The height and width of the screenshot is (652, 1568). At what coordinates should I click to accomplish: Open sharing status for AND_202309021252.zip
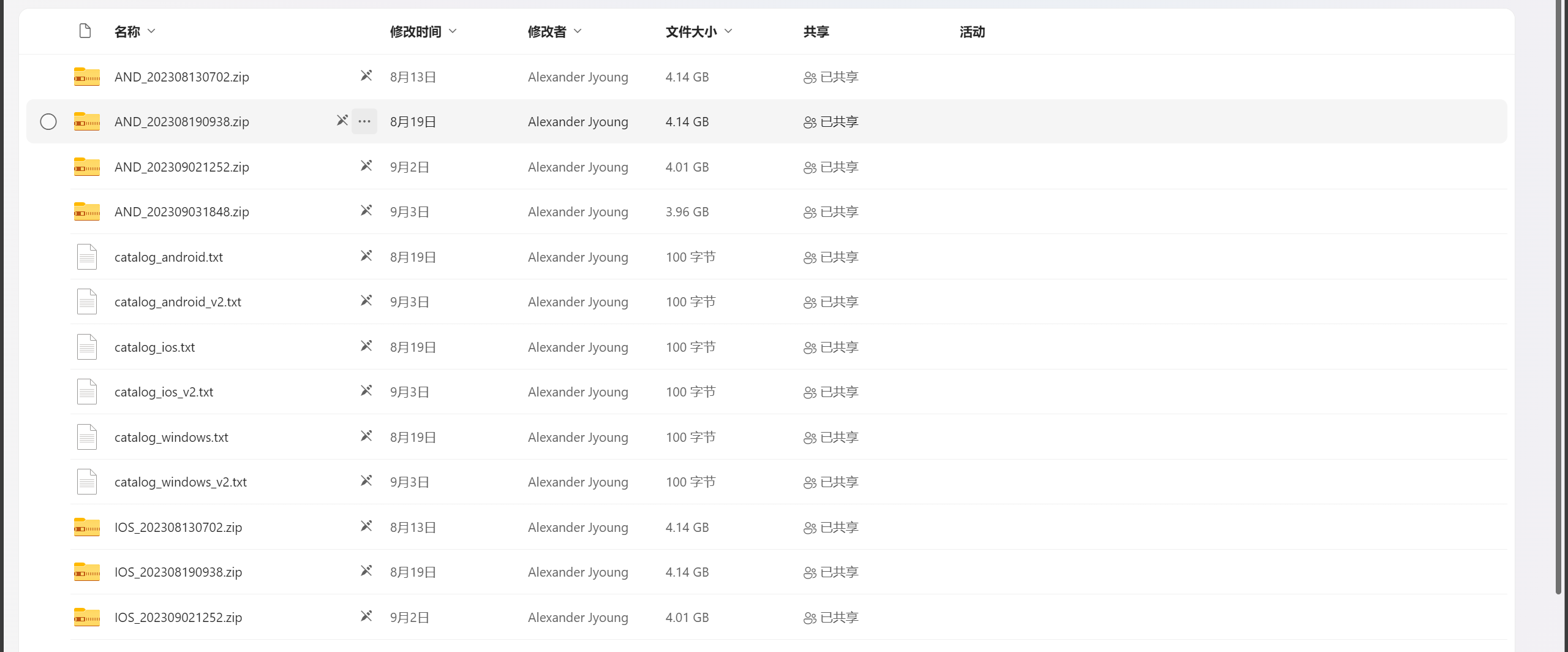[831, 167]
